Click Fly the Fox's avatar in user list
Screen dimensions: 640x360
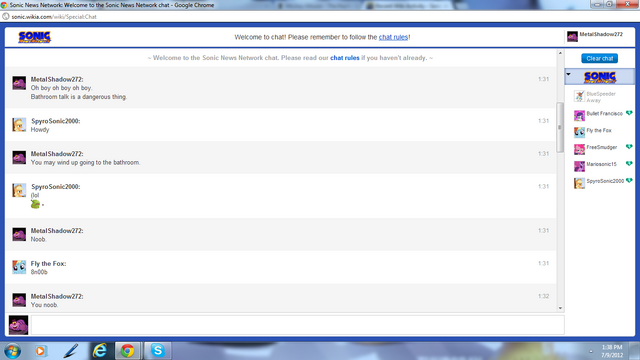tap(579, 132)
